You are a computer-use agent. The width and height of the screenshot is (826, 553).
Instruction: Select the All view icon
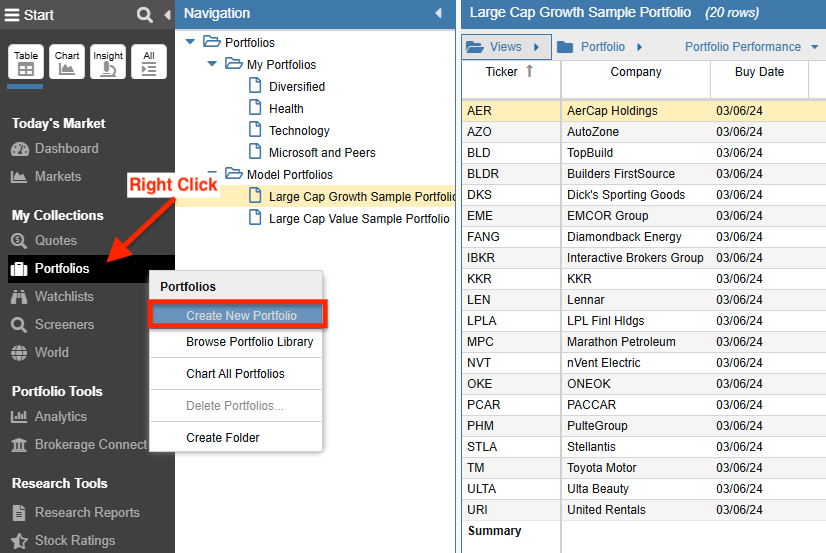coord(149,62)
